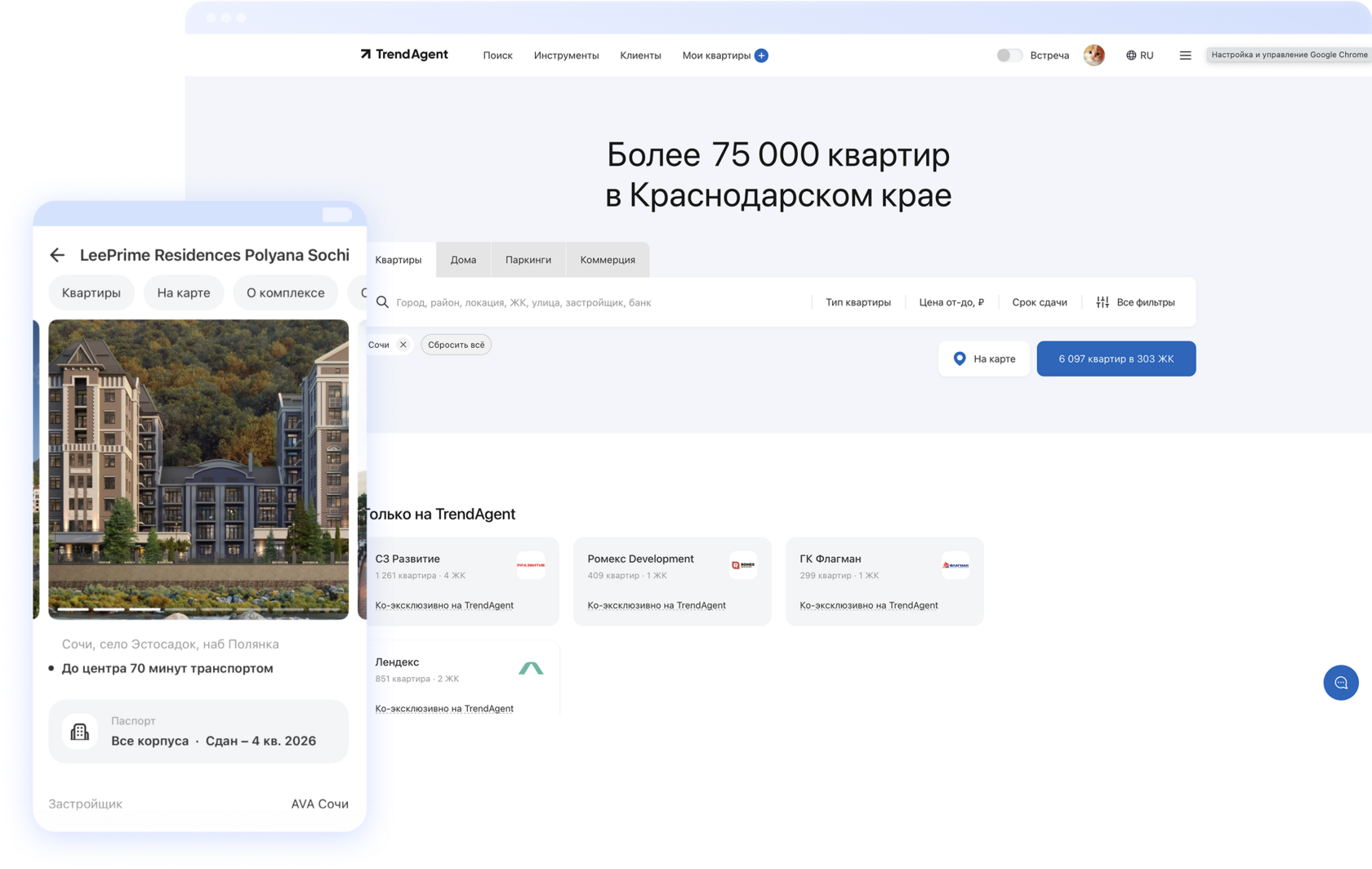Click the ГК Флагман logo
The image size is (1372, 869).
(955, 565)
